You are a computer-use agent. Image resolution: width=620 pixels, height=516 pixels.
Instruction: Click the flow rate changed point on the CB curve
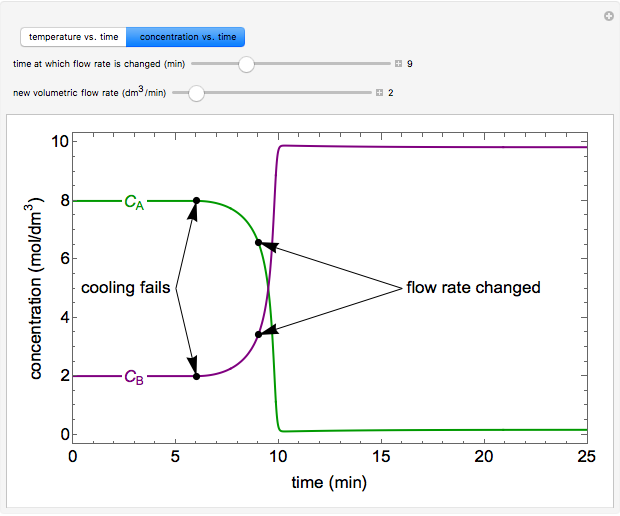tap(258, 334)
